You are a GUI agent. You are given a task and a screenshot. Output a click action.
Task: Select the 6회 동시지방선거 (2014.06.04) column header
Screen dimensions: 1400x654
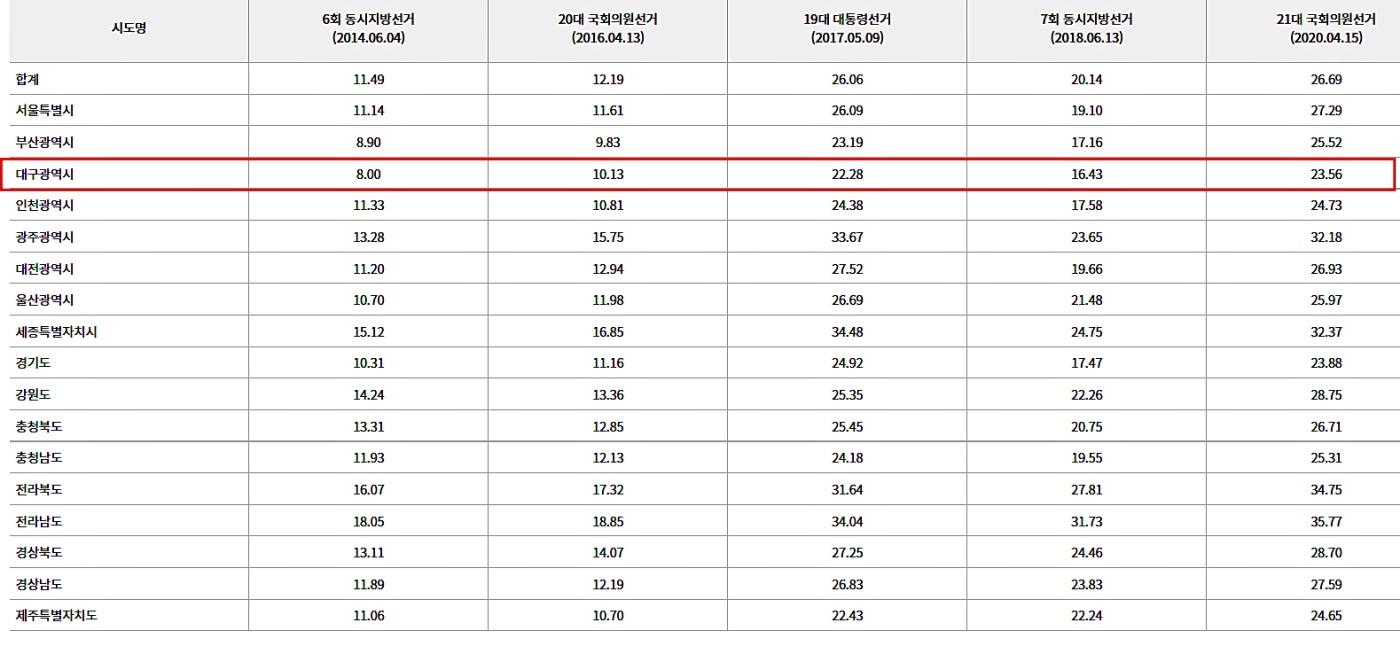point(368,28)
